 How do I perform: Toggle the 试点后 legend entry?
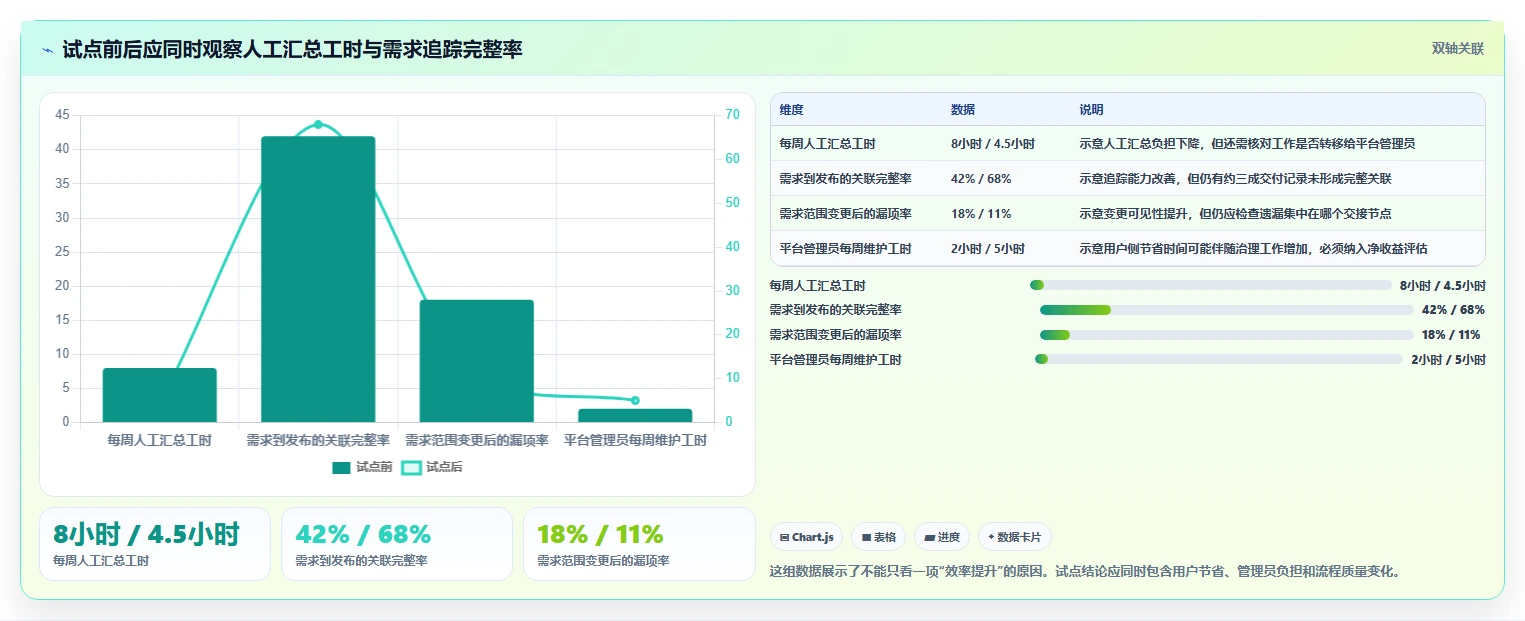432,467
